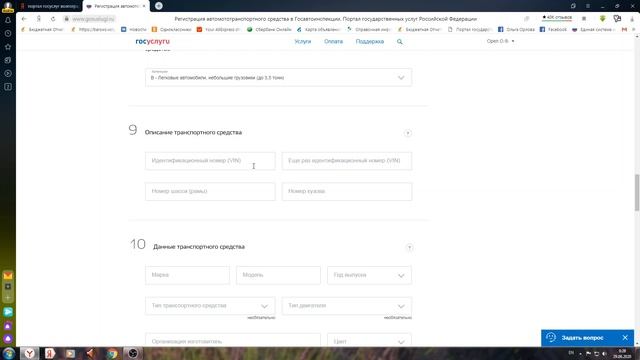Open a new browser tab
Image resolution: width=640 pixels, height=360 pixels.
point(159,6)
